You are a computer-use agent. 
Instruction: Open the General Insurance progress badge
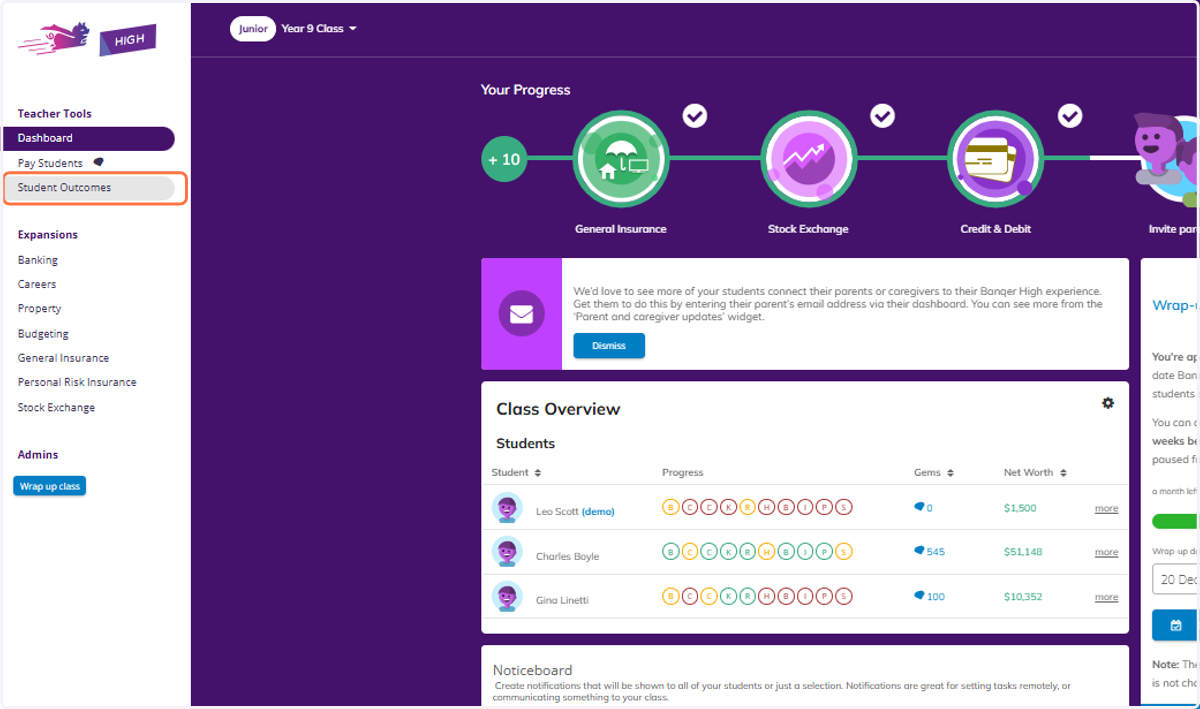coord(620,159)
